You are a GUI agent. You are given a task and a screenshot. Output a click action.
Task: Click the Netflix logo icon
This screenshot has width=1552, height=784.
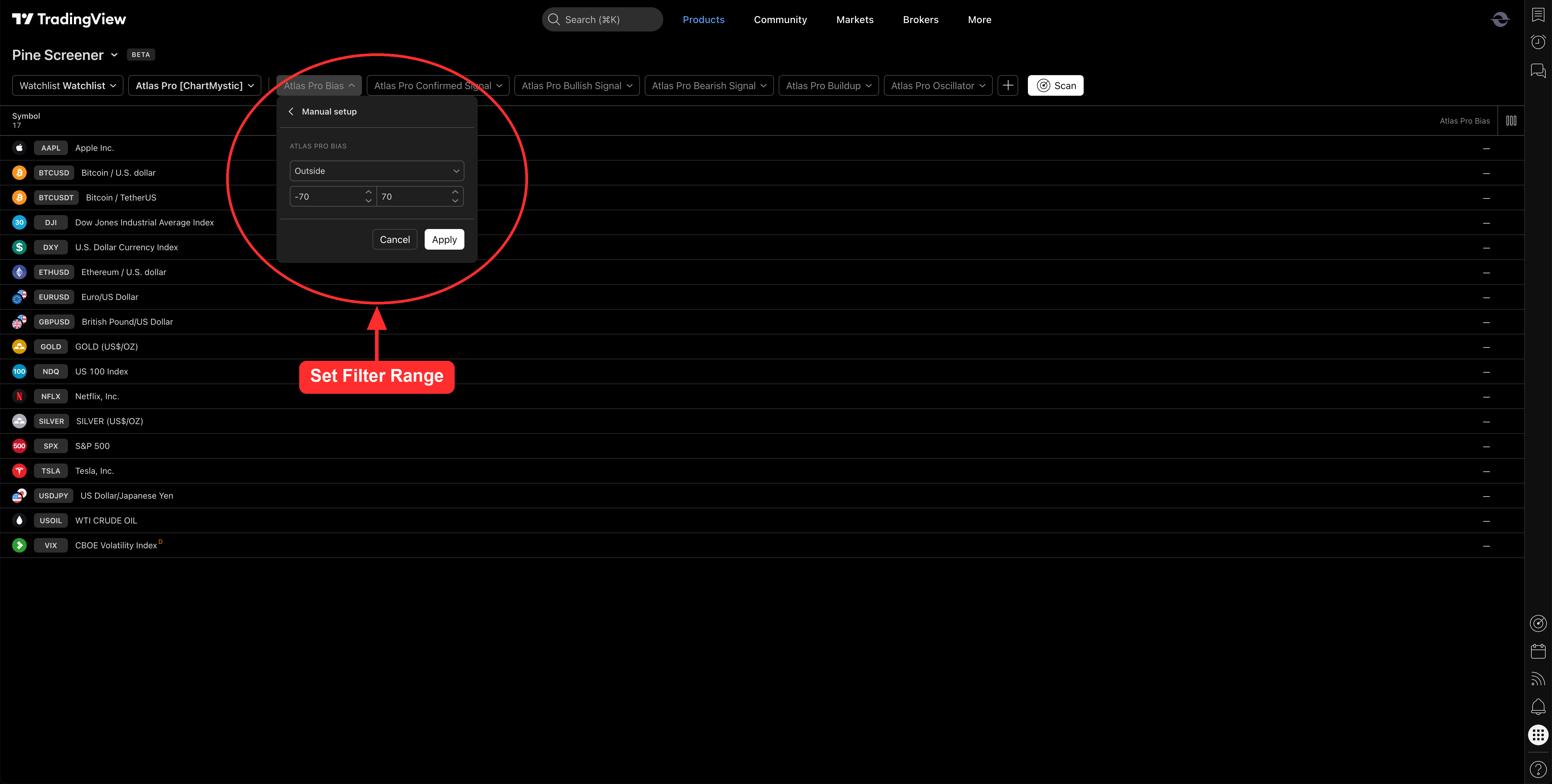coord(19,396)
